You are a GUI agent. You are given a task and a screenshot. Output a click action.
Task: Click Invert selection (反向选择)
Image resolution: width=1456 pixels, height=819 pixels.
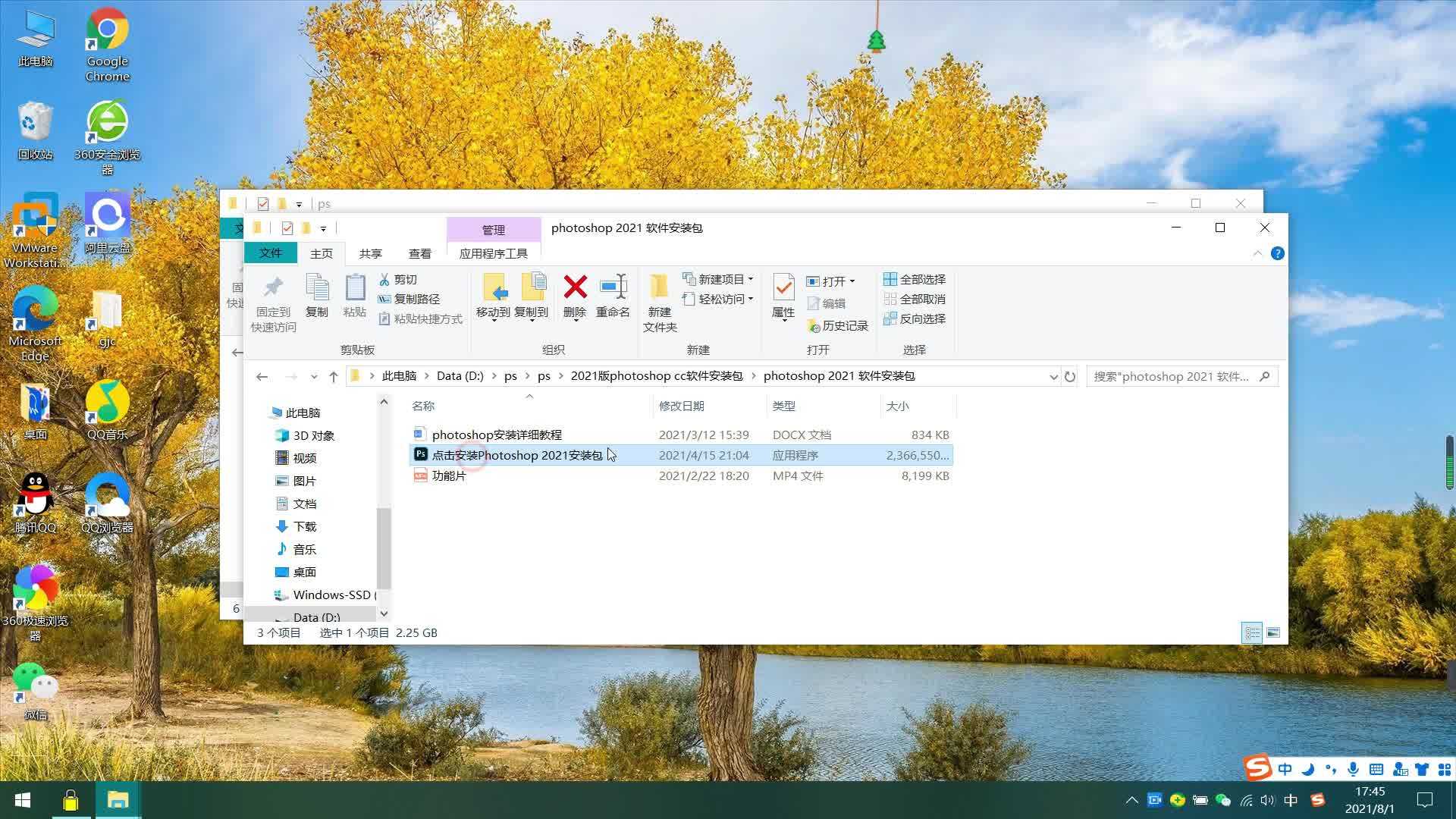click(915, 318)
